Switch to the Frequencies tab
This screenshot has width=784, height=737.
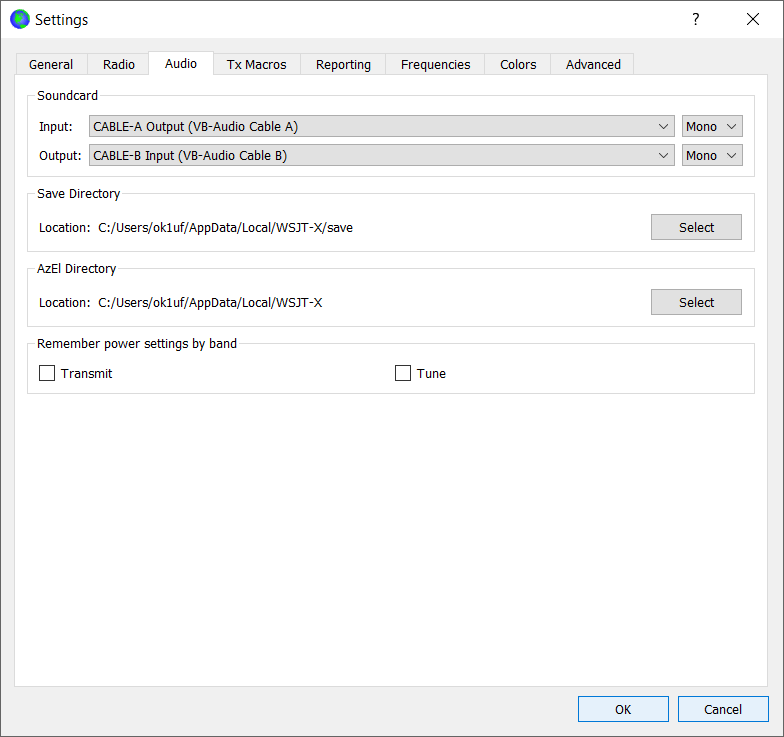click(435, 64)
